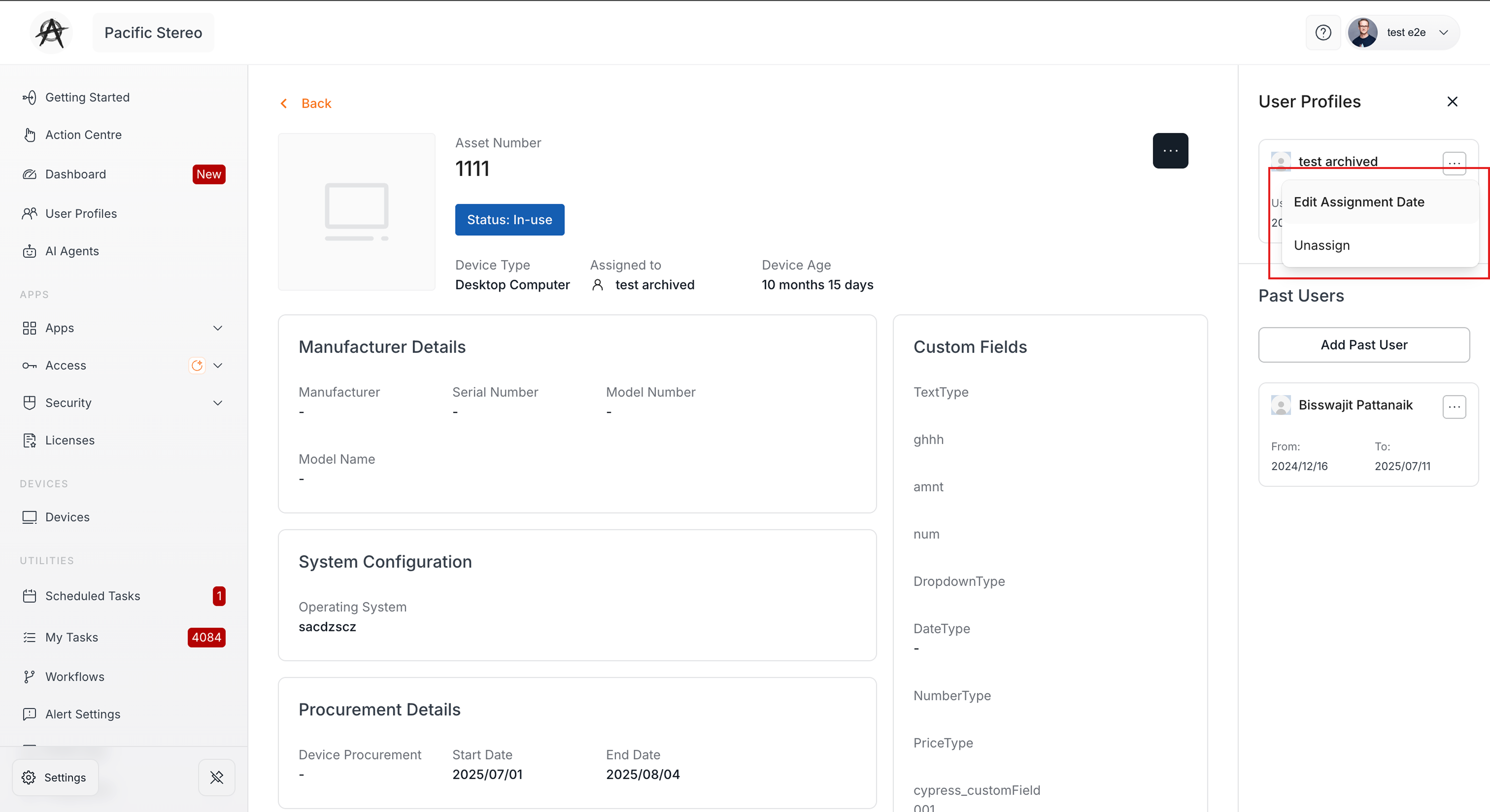This screenshot has width=1490, height=812.
Task: Click the 10 months 15 days value
Action: [817, 285]
